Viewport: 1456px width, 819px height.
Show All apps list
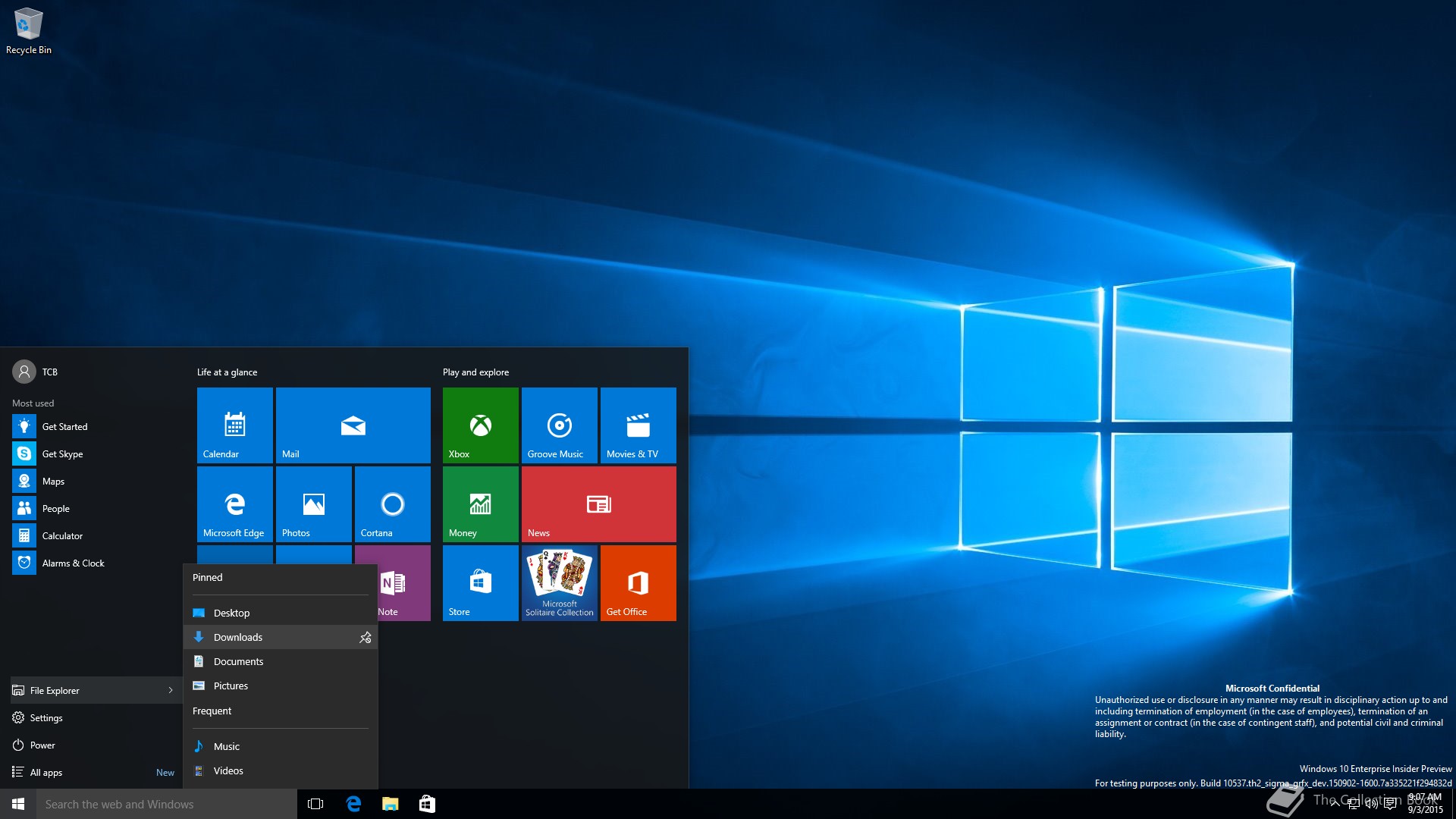point(96,773)
